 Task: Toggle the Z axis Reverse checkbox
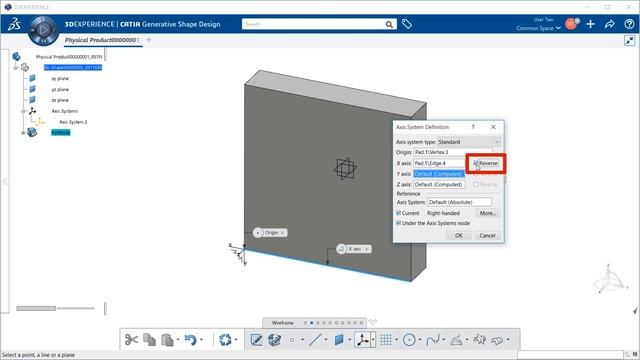coord(476,184)
